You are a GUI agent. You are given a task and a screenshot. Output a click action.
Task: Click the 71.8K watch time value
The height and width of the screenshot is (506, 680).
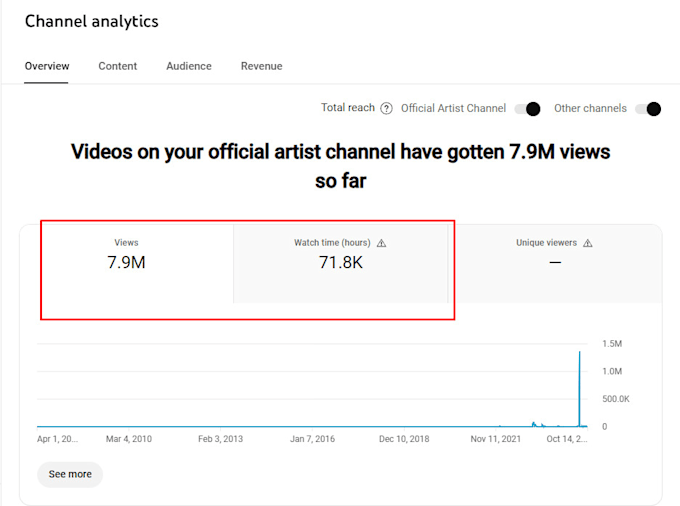pyautogui.click(x=340, y=262)
